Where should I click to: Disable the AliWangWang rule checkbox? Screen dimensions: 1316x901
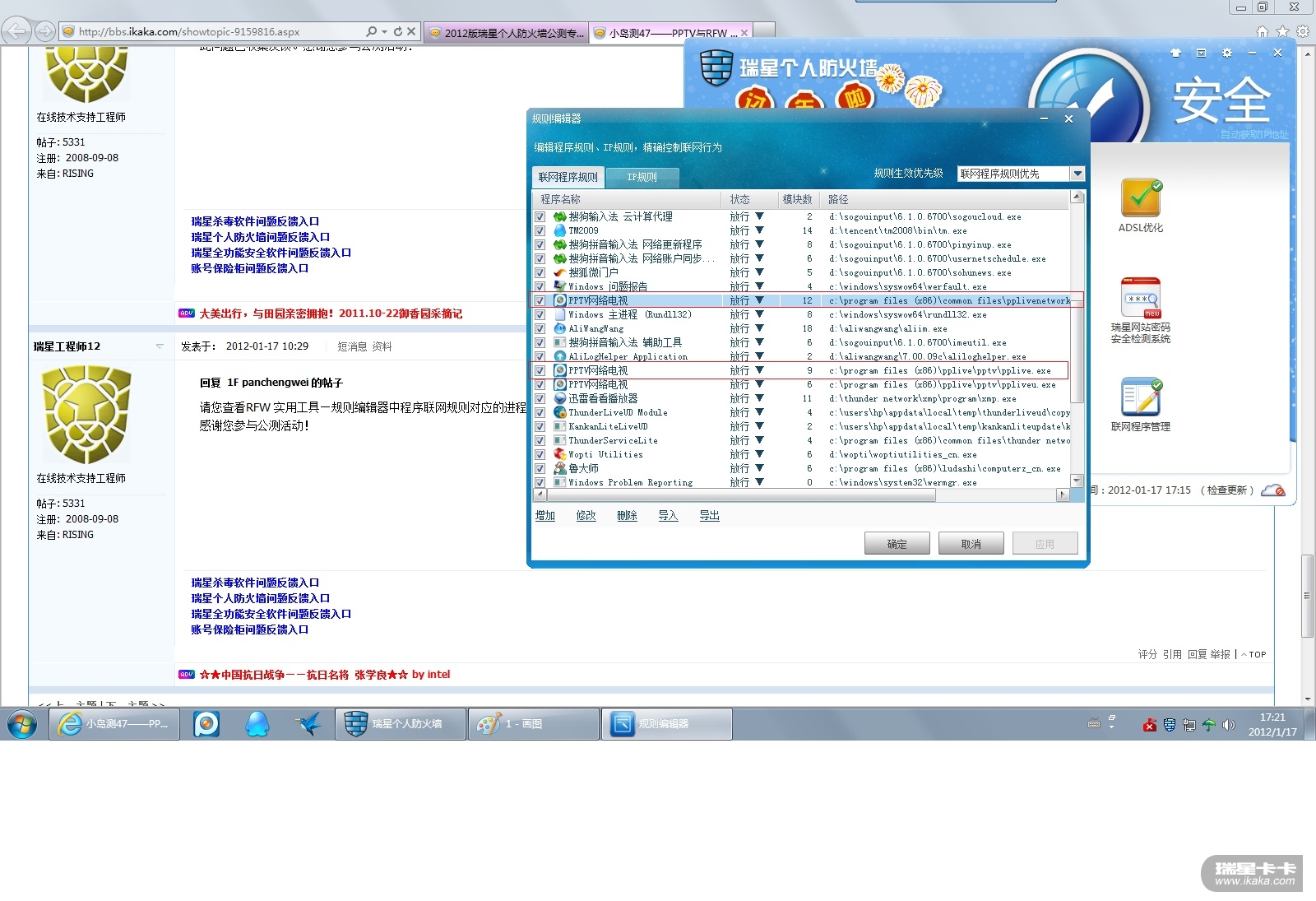click(x=540, y=329)
